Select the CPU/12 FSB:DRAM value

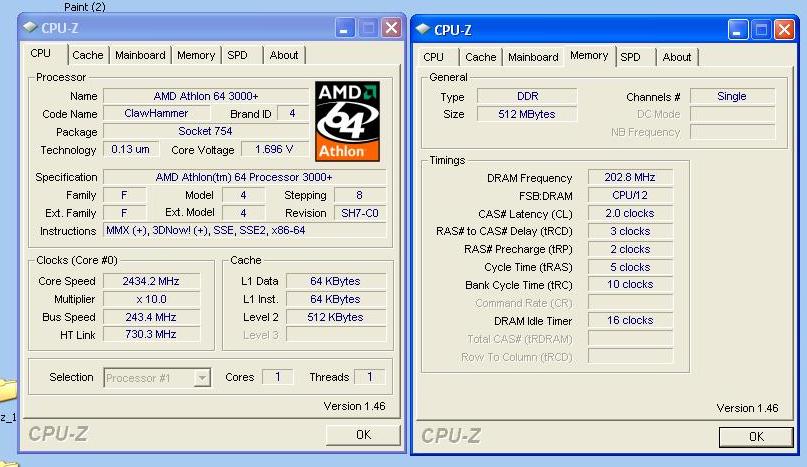click(630, 195)
